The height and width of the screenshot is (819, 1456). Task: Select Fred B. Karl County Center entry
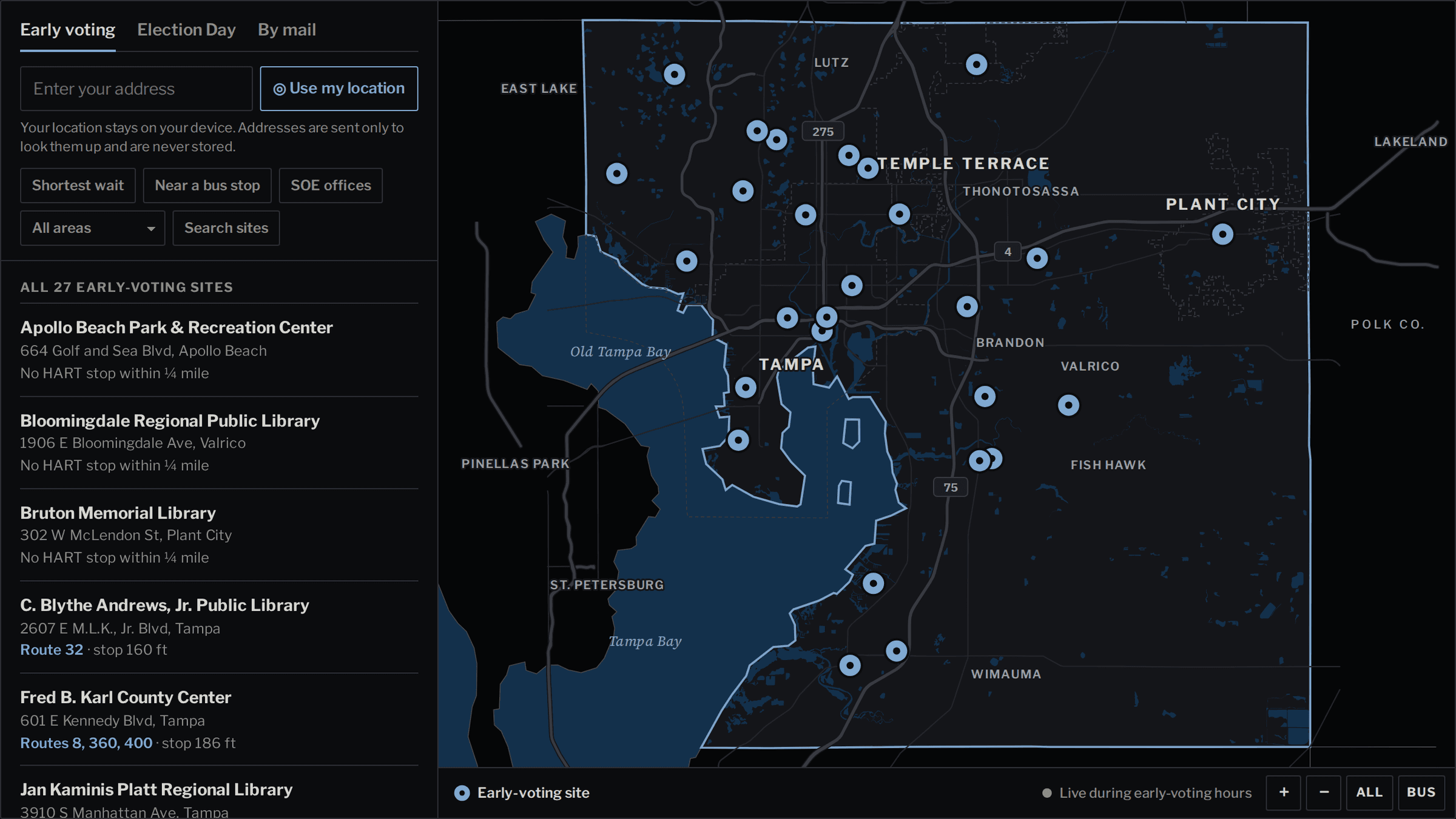coord(219,720)
